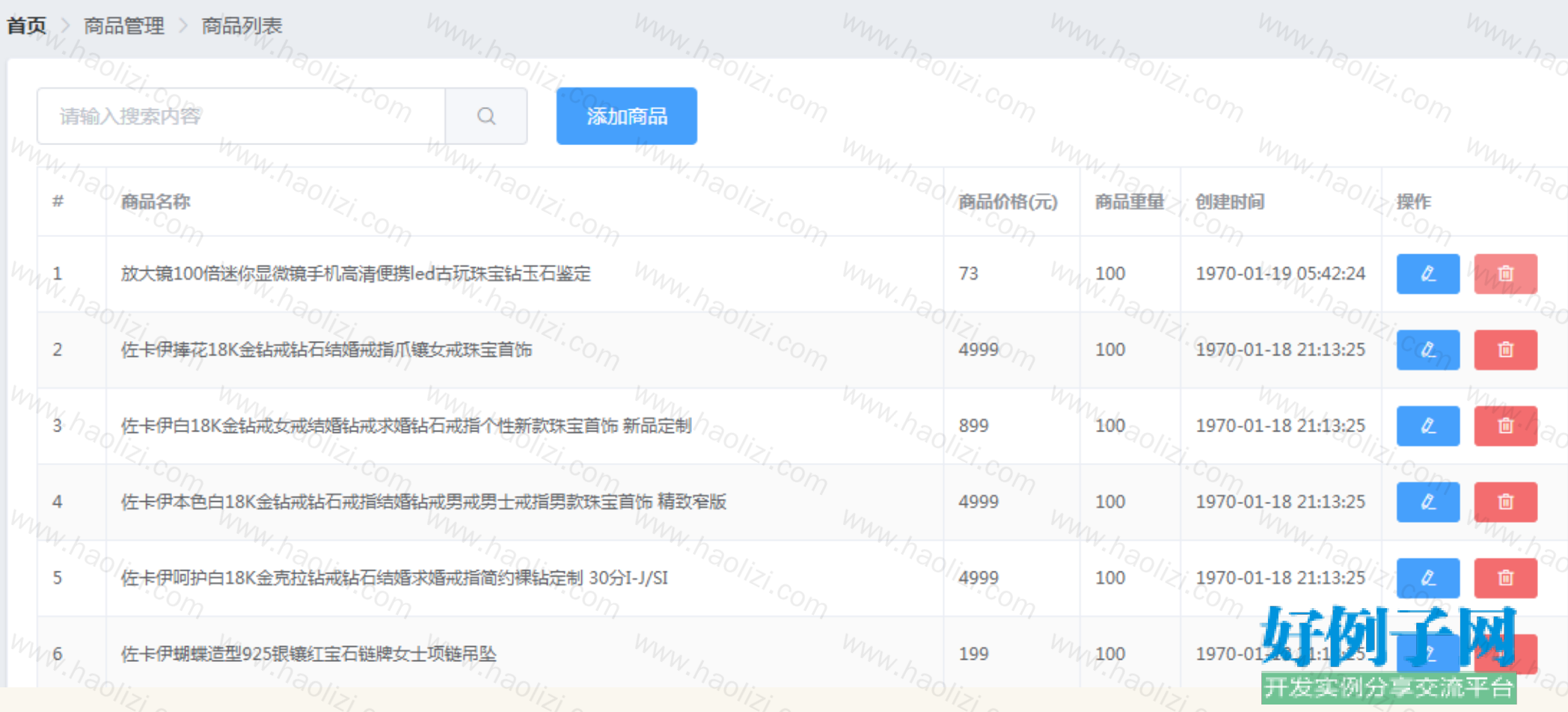This screenshot has width=1568, height=712.
Task: Select 商品列表 in the breadcrumb
Action: [242, 26]
